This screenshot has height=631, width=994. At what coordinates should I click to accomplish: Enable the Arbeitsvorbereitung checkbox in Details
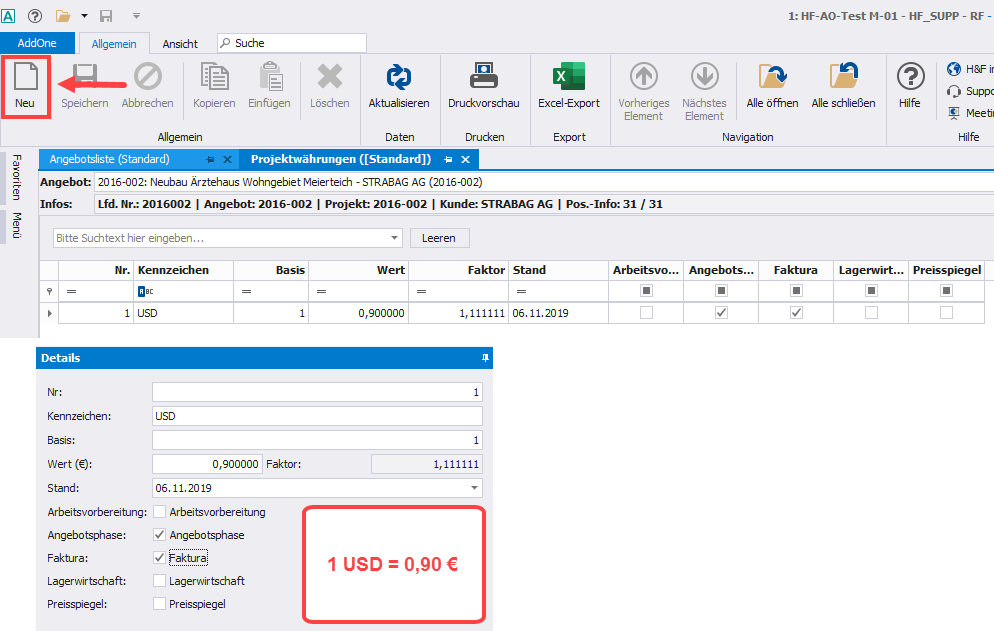[159, 512]
